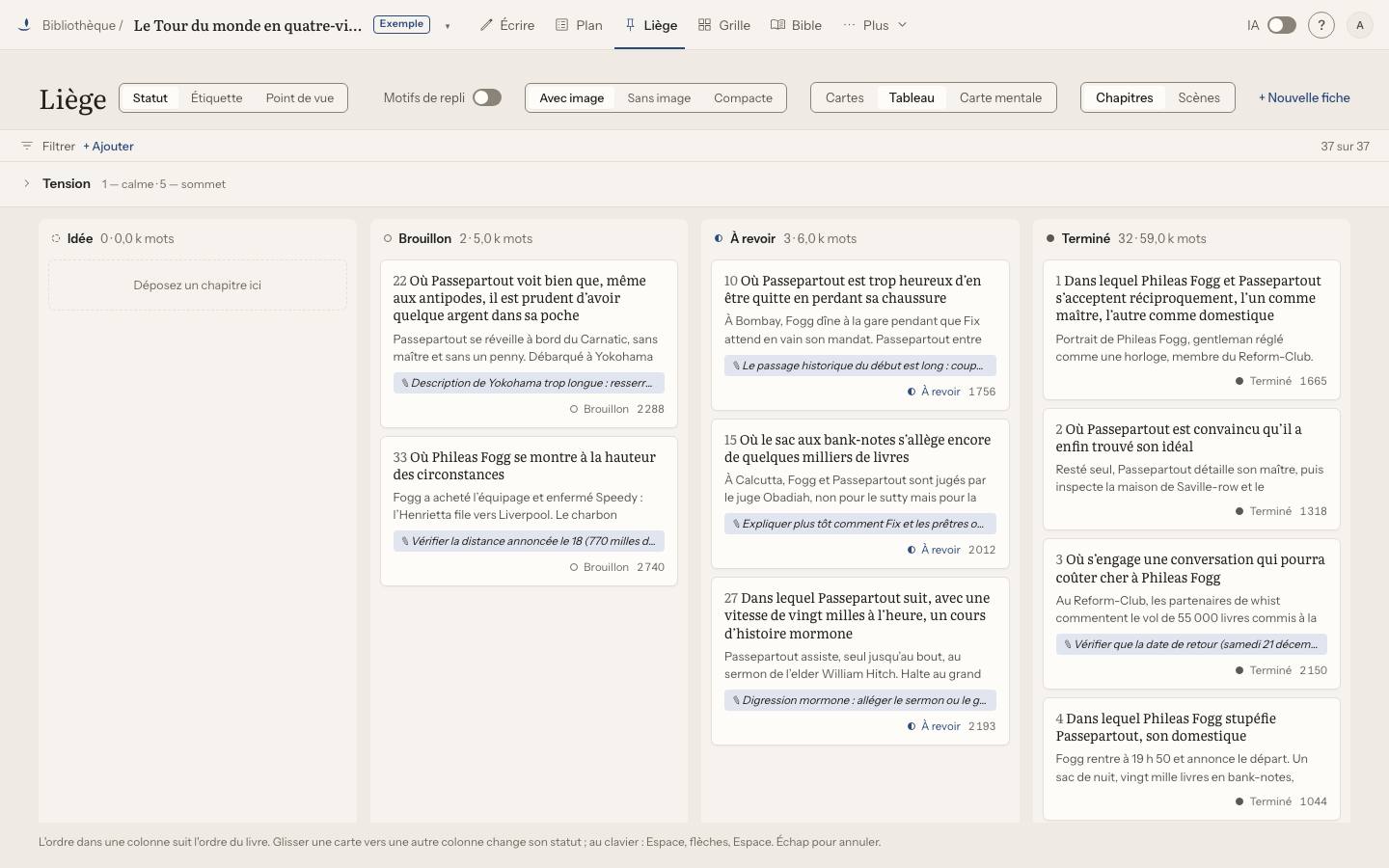
Task: Switch to Carte mentale view
Action: click(1000, 97)
